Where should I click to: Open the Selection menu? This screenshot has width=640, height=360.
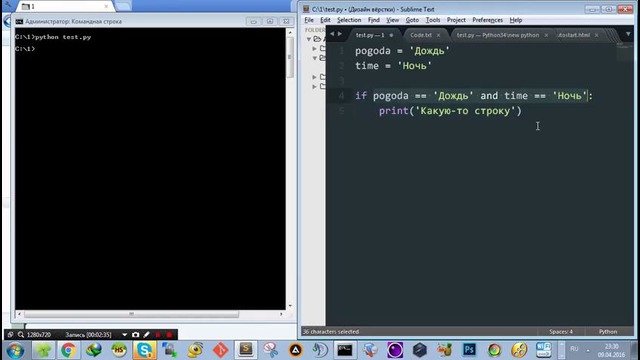pyautogui.click(x=349, y=20)
